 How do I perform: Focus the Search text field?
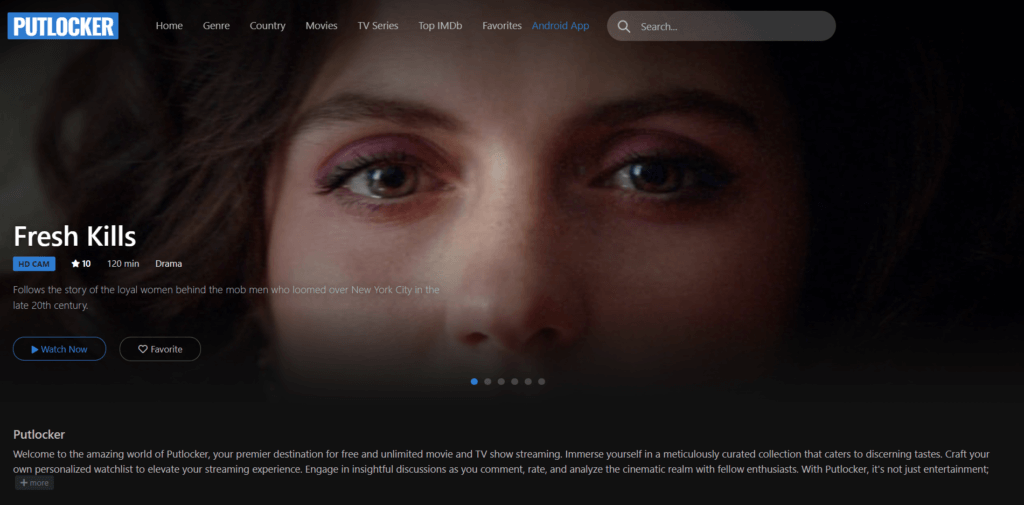pyautogui.click(x=730, y=26)
